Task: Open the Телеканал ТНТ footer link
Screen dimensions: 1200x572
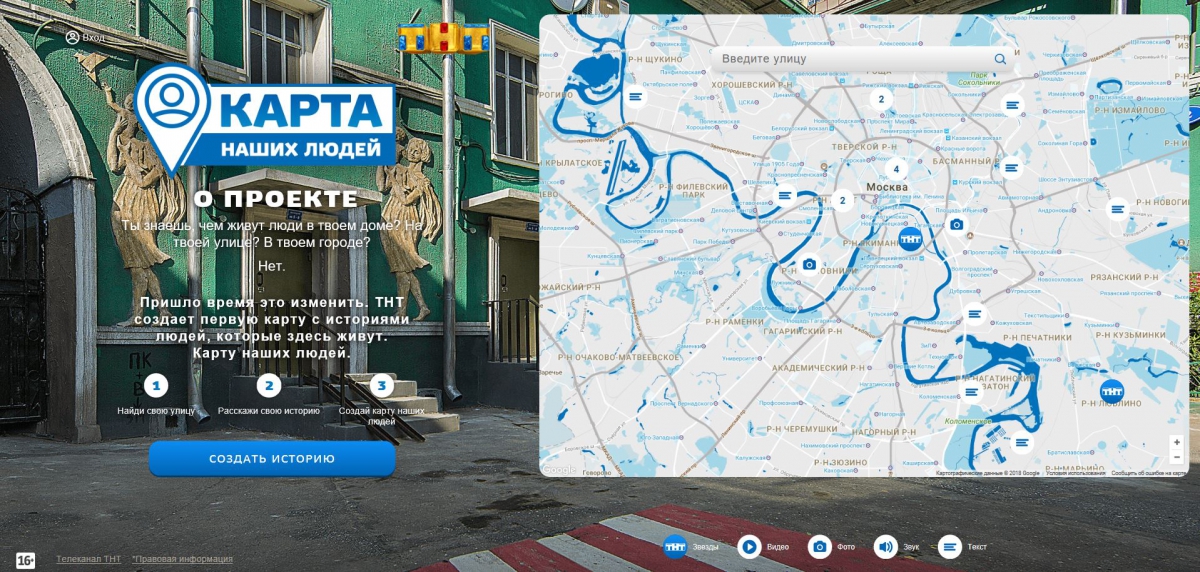Action: [88, 559]
